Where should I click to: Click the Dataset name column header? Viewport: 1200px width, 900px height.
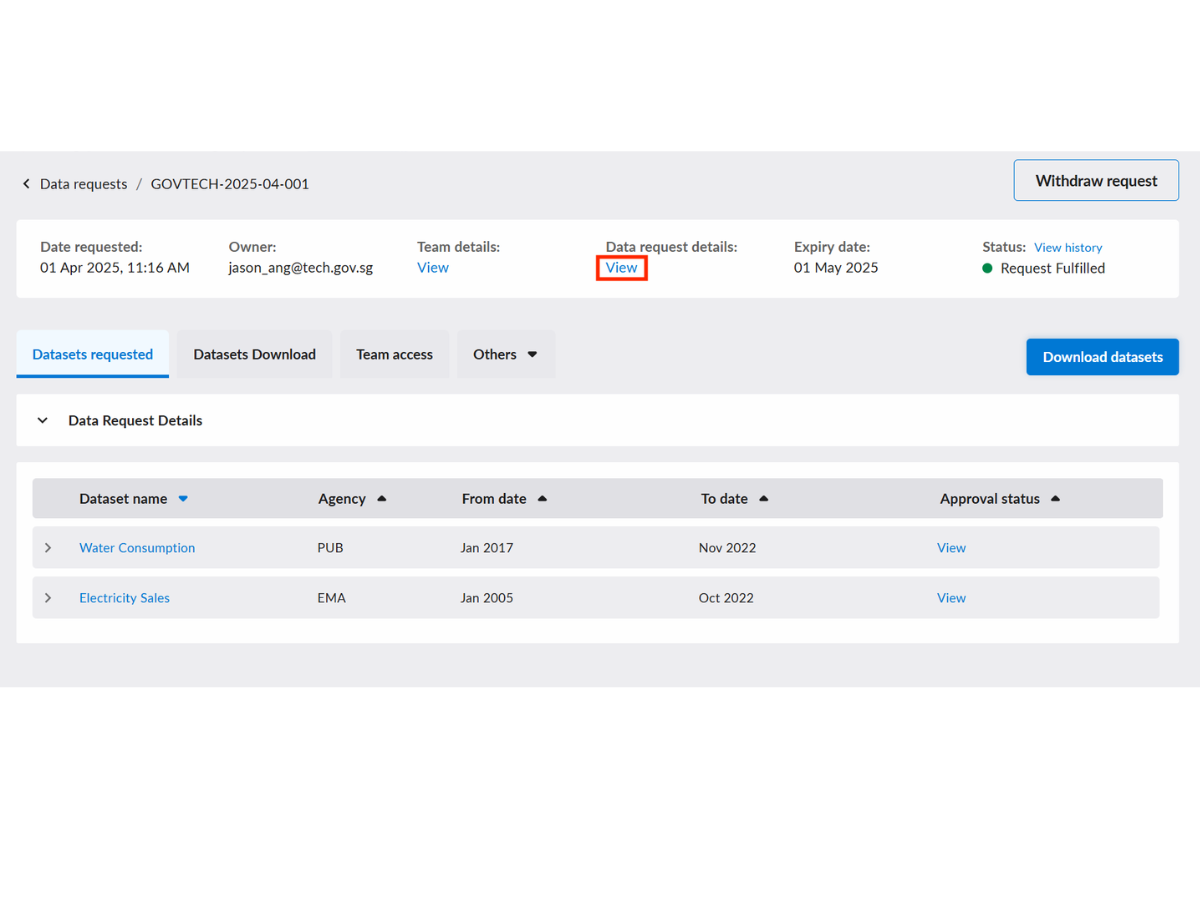coord(123,499)
